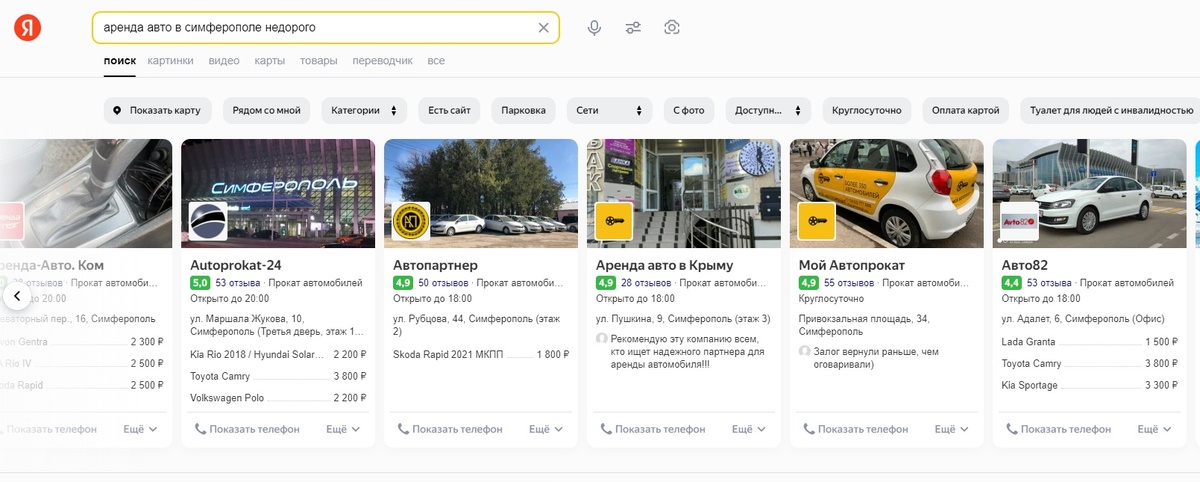Open Авто82 white car photo

click(1090, 193)
